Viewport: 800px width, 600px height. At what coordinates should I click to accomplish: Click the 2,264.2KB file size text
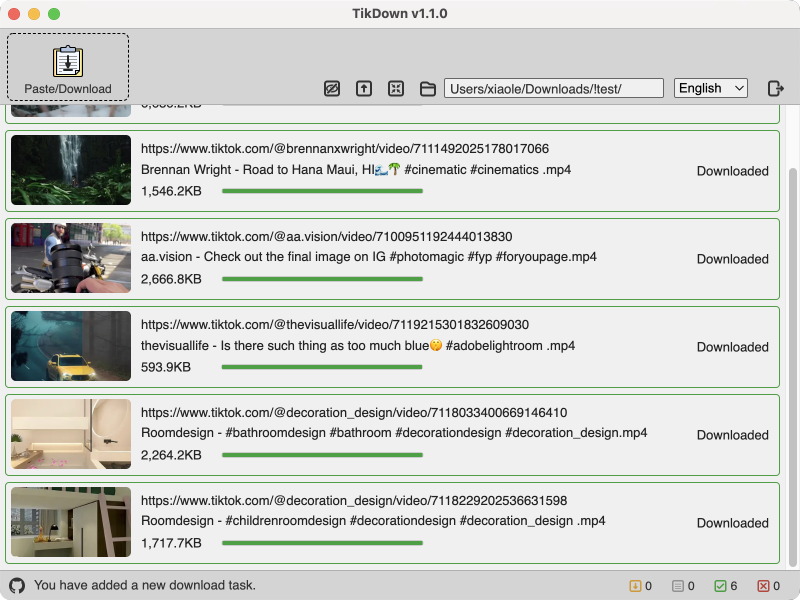click(x=171, y=455)
